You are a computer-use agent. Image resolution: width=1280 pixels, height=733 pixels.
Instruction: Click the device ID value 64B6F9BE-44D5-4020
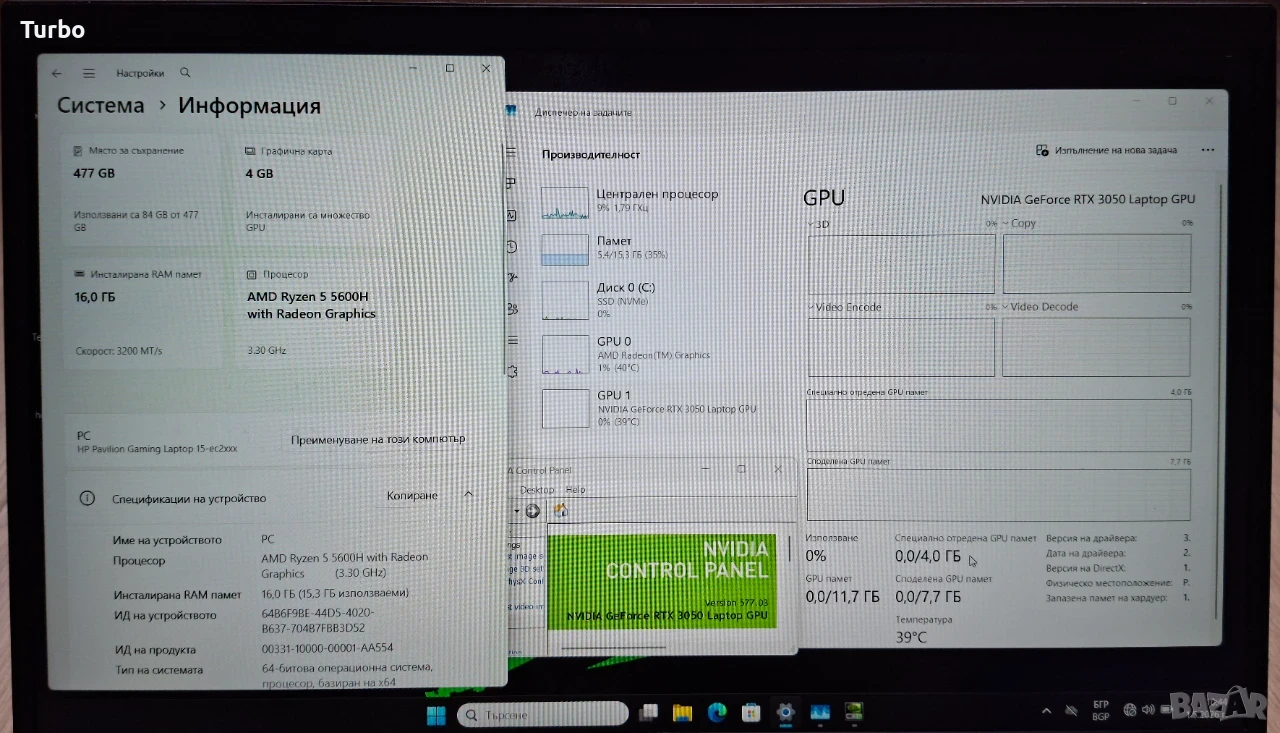coord(318,622)
